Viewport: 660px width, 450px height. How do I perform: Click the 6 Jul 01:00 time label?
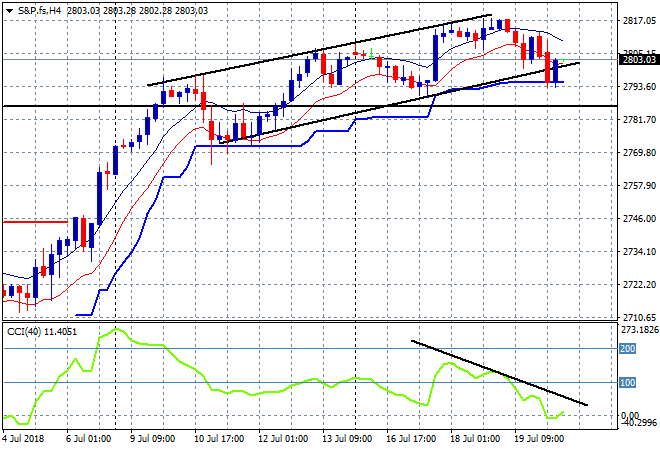coord(88,439)
